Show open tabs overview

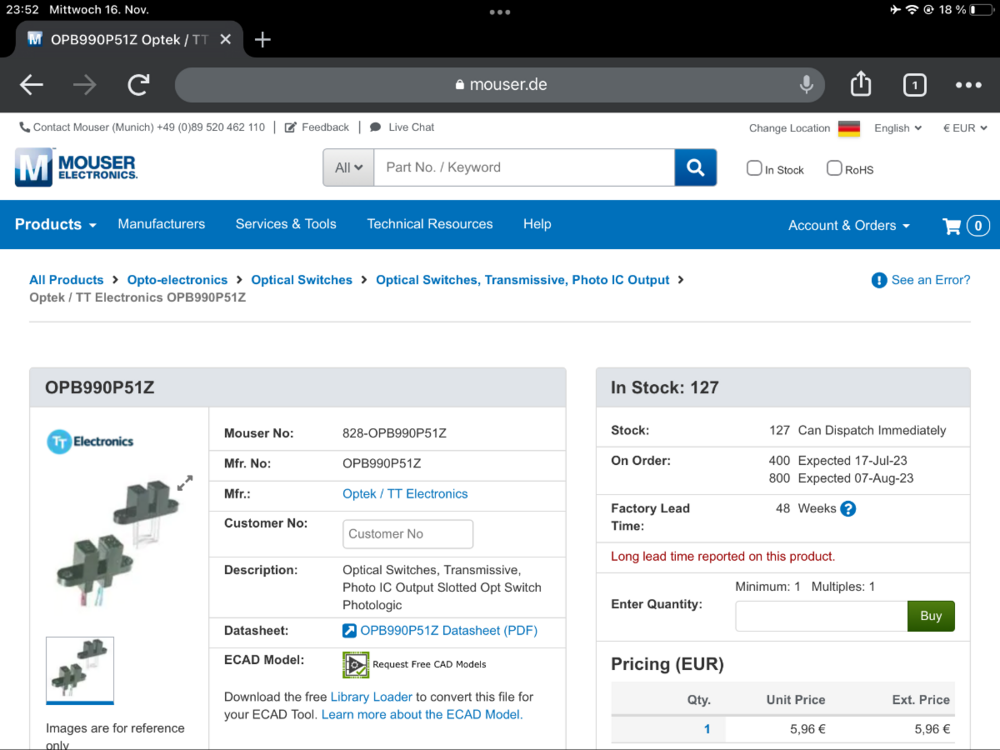pyautogui.click(x=915, y=85)
